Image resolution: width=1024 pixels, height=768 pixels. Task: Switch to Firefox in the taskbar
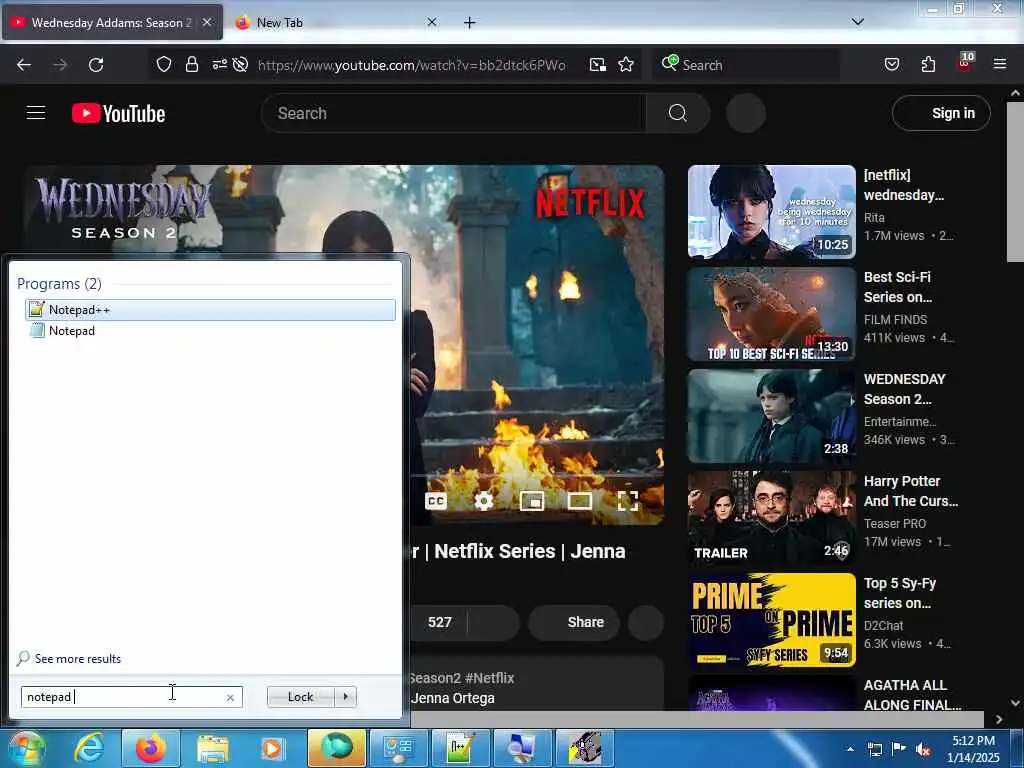click(151, 748)
